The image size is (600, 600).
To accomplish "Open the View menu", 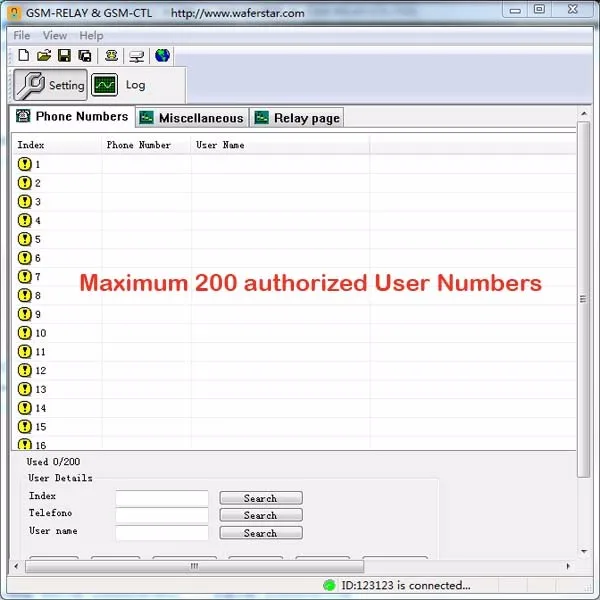I will [x=55, y=36].
